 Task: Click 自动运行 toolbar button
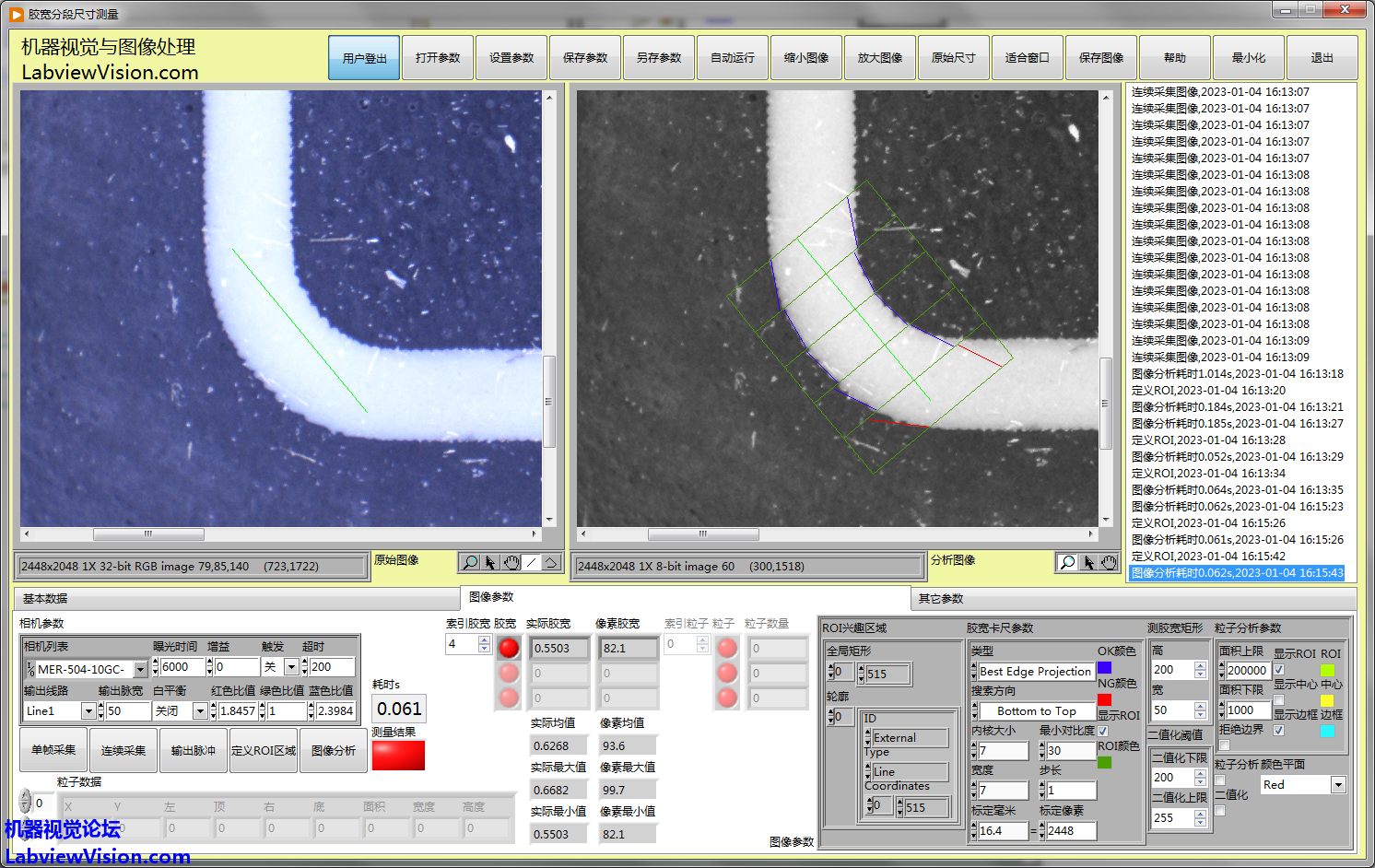(x=733, y=58)
